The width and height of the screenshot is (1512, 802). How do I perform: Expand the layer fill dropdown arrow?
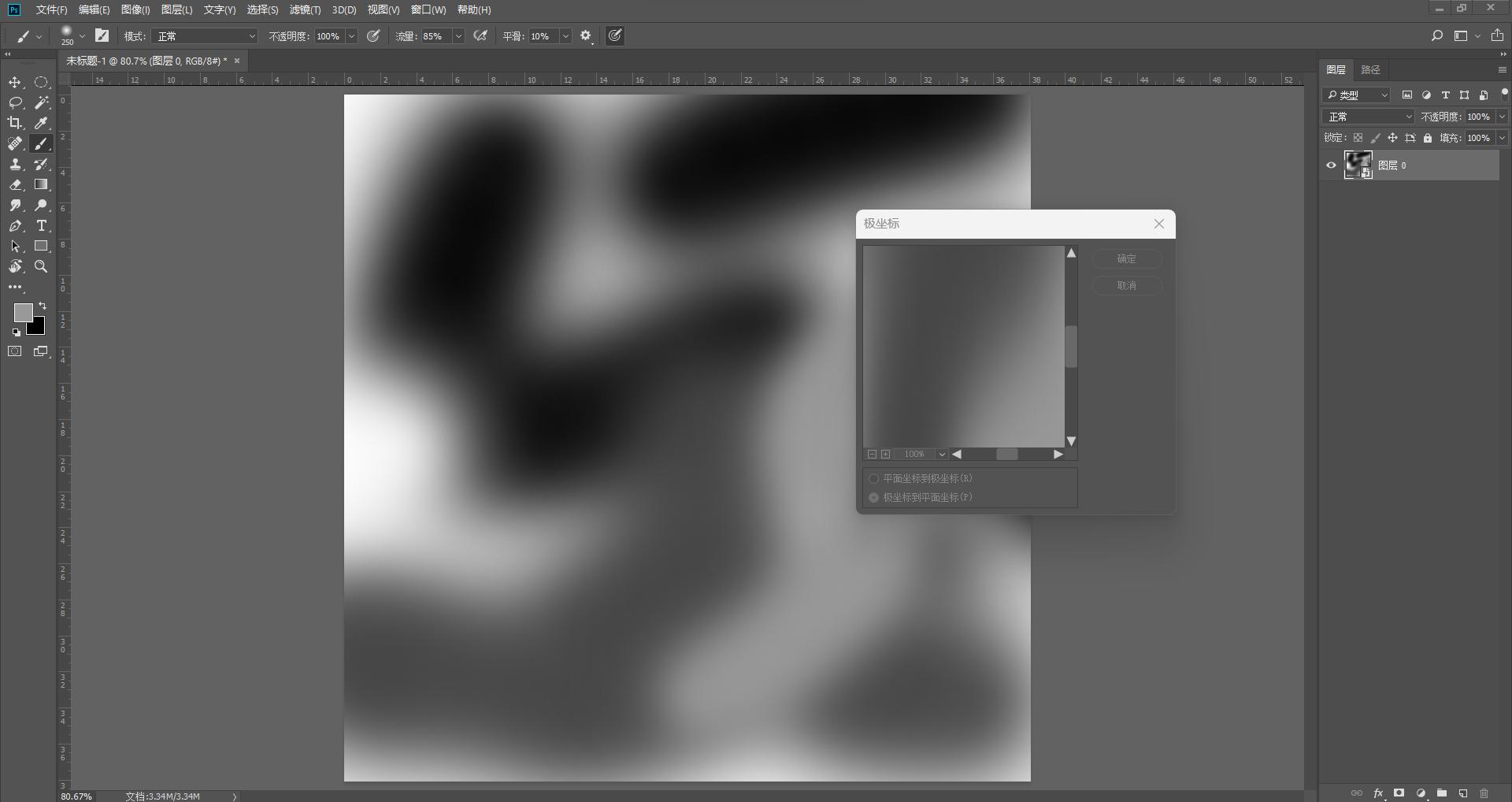tap(1502, 138)
